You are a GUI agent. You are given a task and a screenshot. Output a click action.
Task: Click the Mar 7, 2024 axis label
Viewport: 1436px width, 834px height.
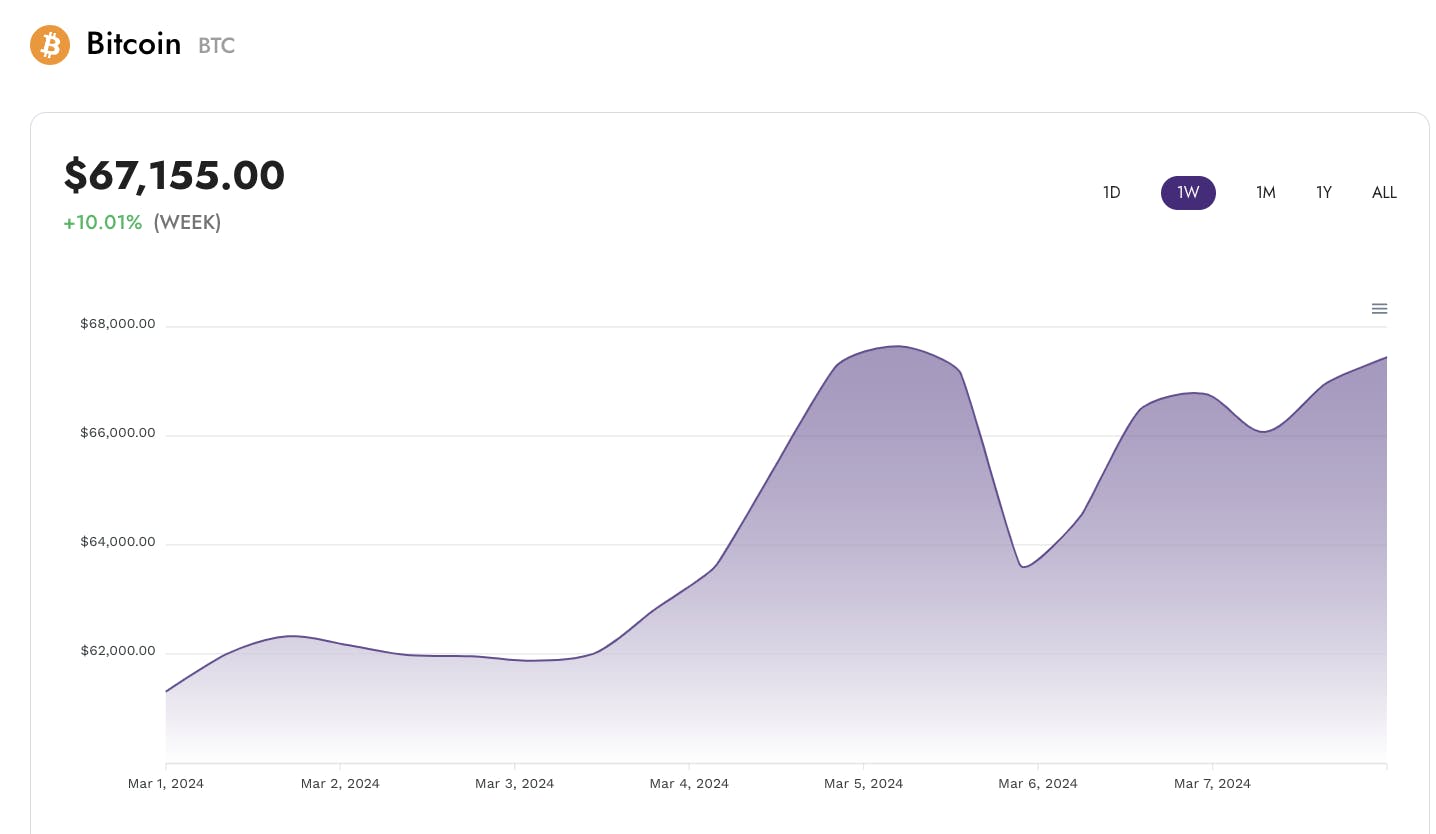click(1212, 784)
